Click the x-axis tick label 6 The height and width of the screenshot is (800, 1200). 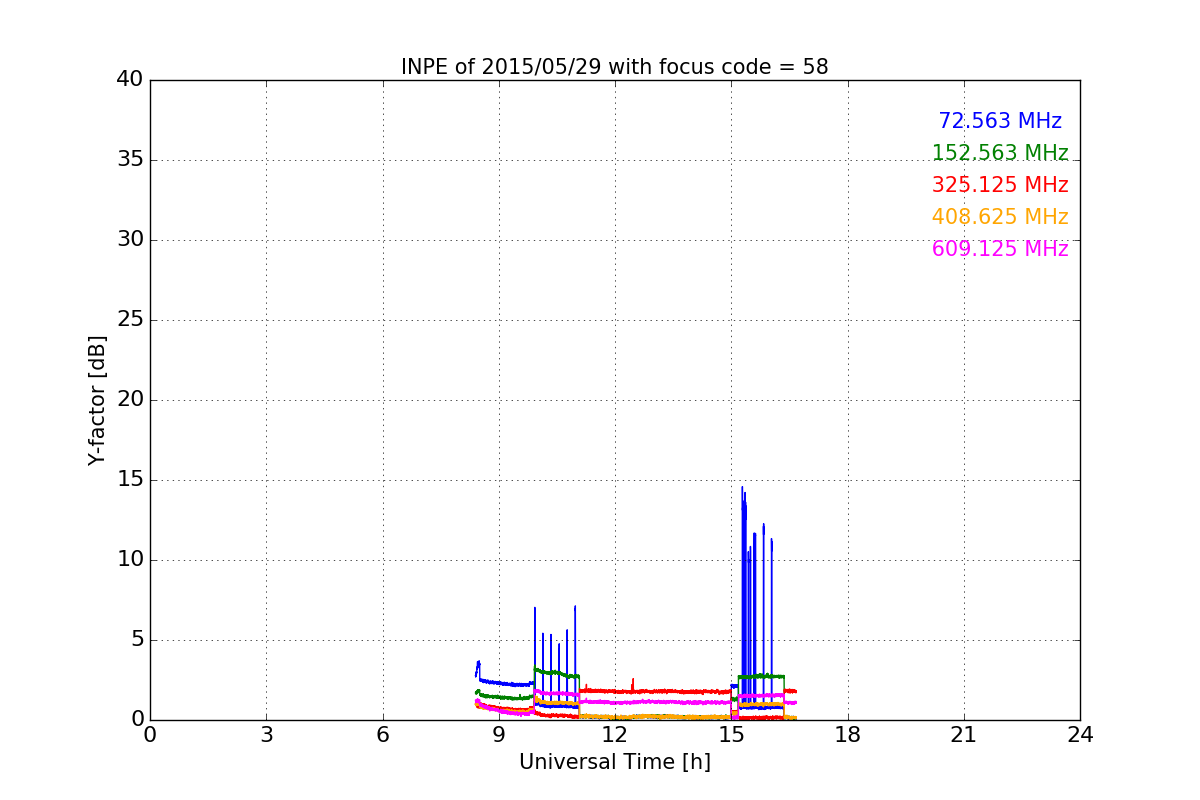[383, 735]
